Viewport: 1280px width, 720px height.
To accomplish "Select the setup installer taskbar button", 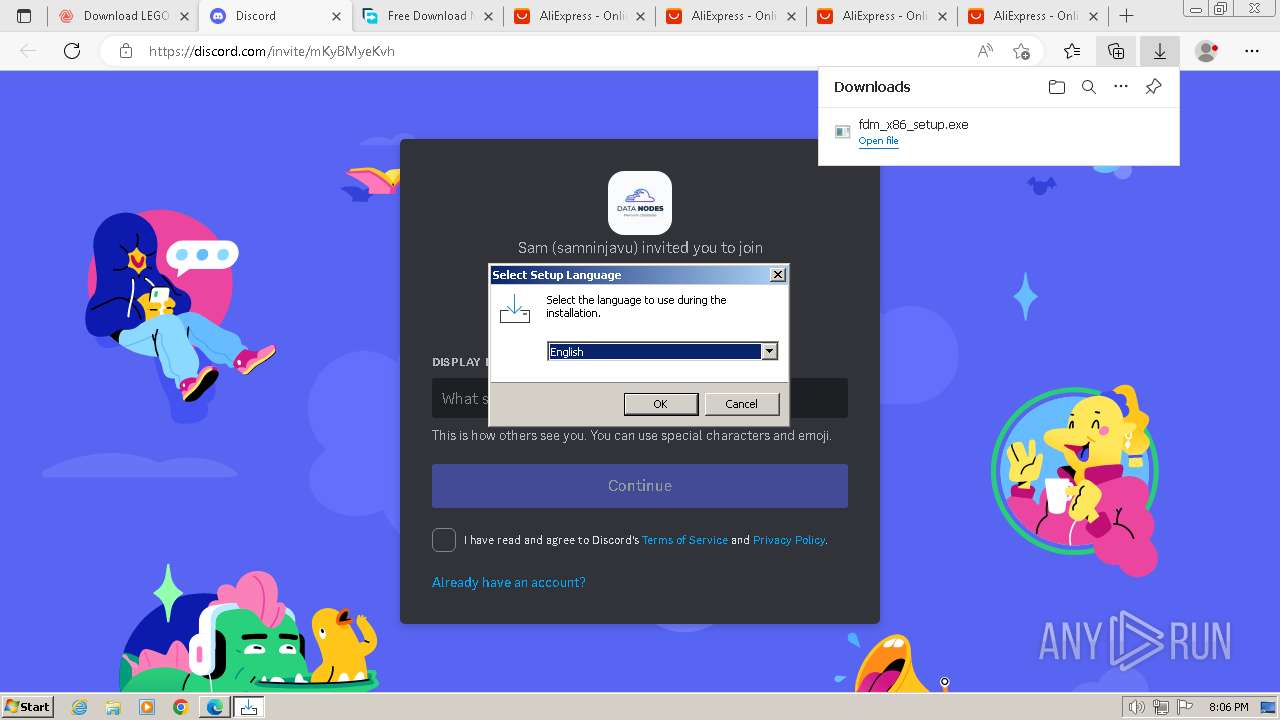I will click(249, 707).
